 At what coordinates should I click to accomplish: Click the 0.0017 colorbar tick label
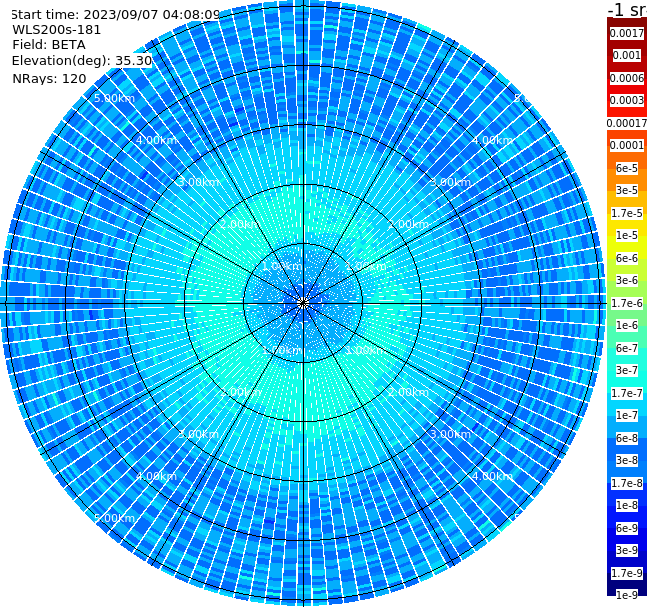click(x=627, y=33)
